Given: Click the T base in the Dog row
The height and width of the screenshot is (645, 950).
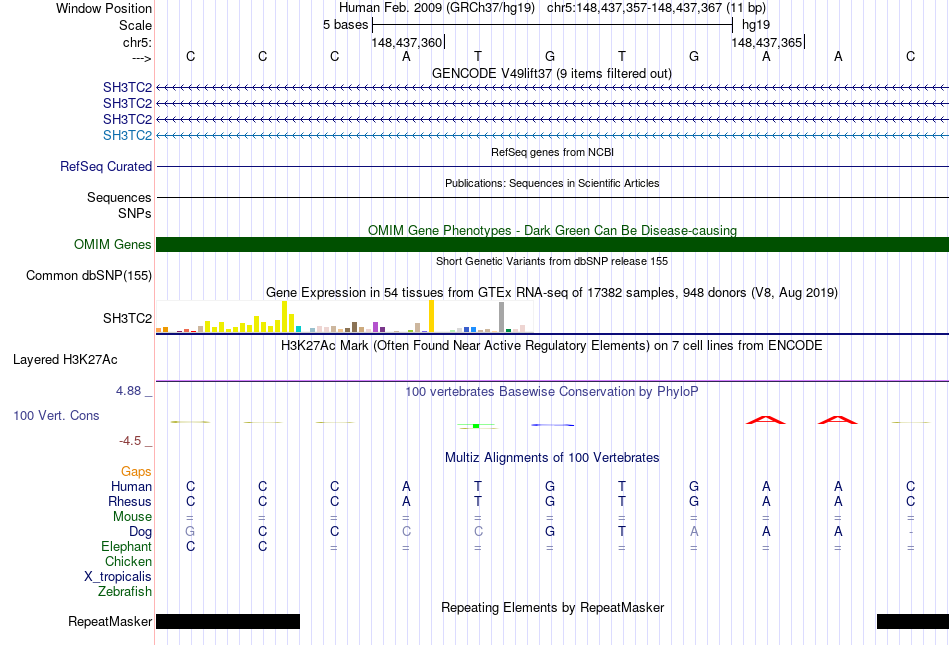Looking at the screenshot, I should tap(622, 531).
